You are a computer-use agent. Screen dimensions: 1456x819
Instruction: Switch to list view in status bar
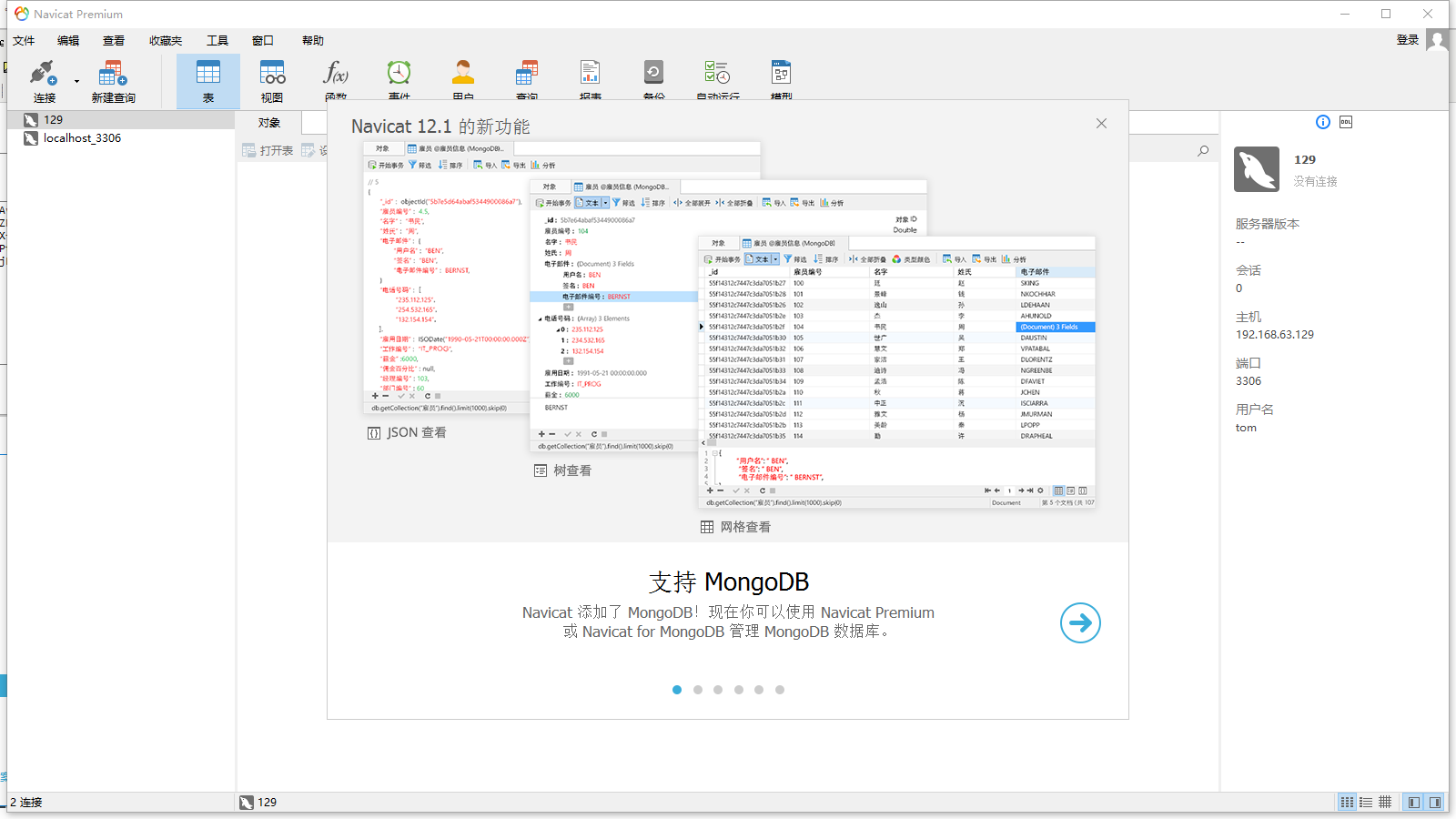[1347, 802]
